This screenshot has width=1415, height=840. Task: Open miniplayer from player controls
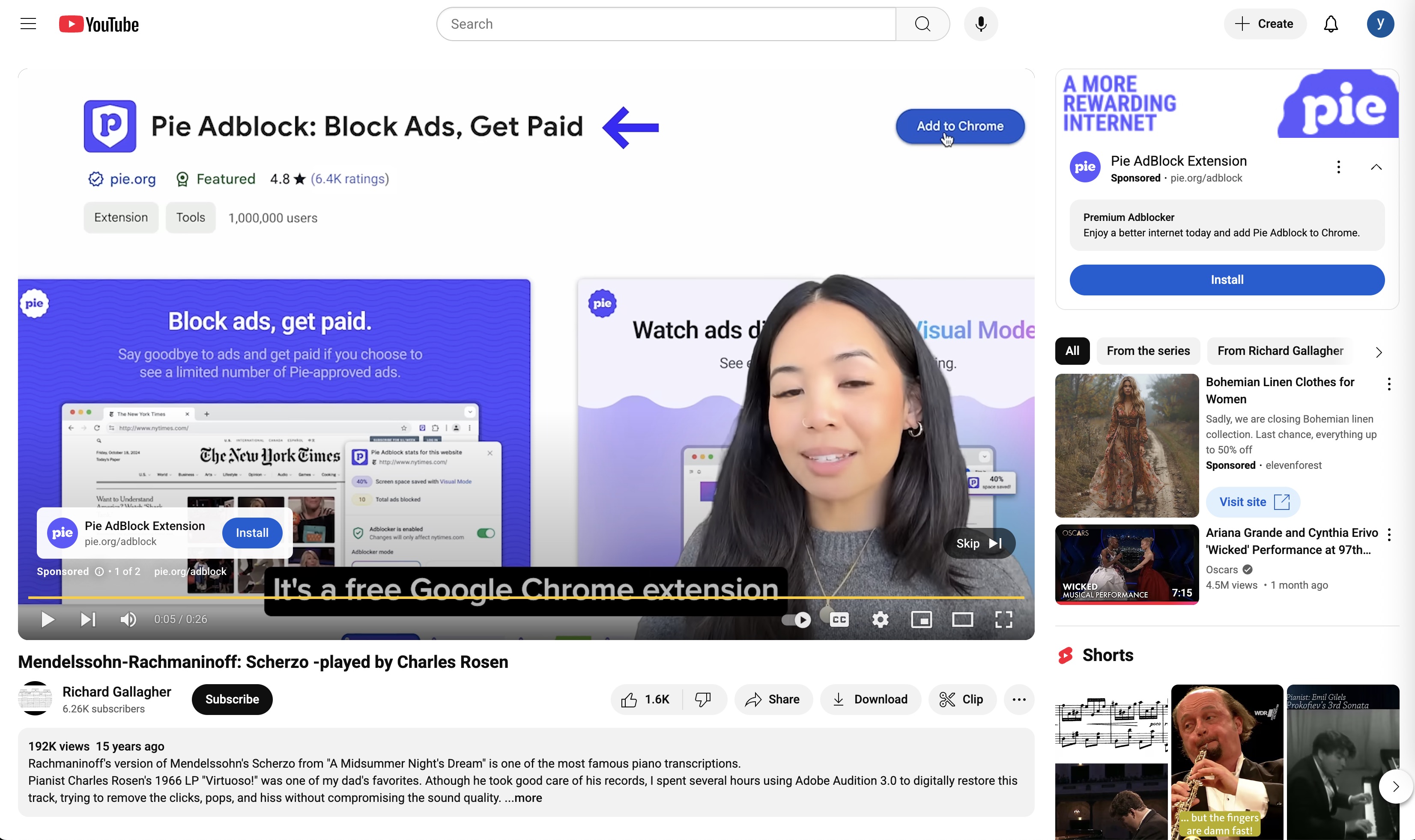(921, 619)
